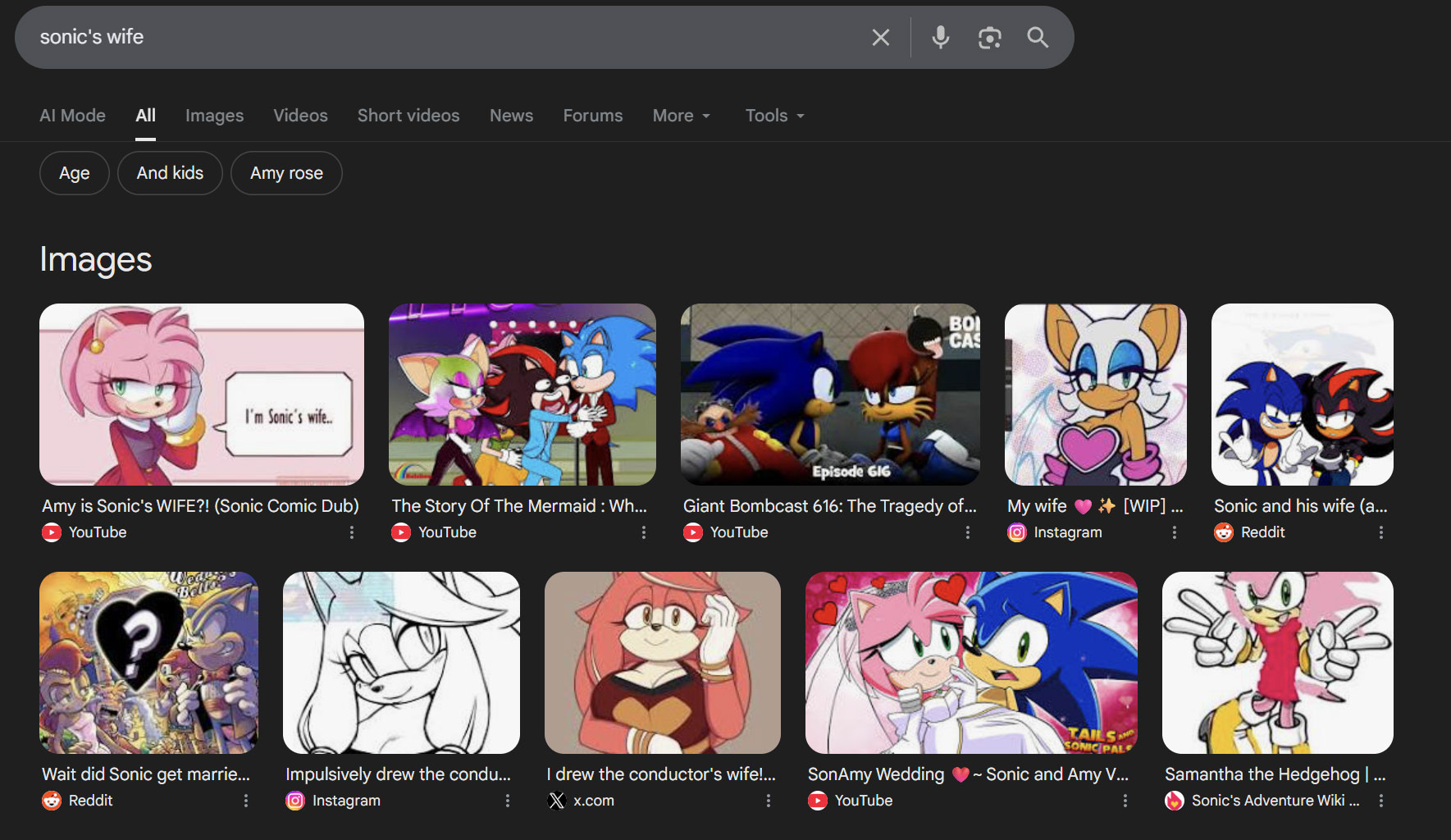This screenshot has width=1451, height=840.
Task: Open three-dot menu for Story Of The Mermaid
Action: (x=644, y=532)
